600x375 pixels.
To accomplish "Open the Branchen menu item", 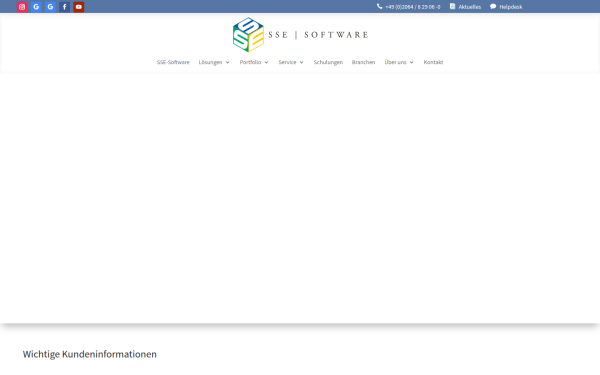I will pyautogui.click(x=364, y=62).
